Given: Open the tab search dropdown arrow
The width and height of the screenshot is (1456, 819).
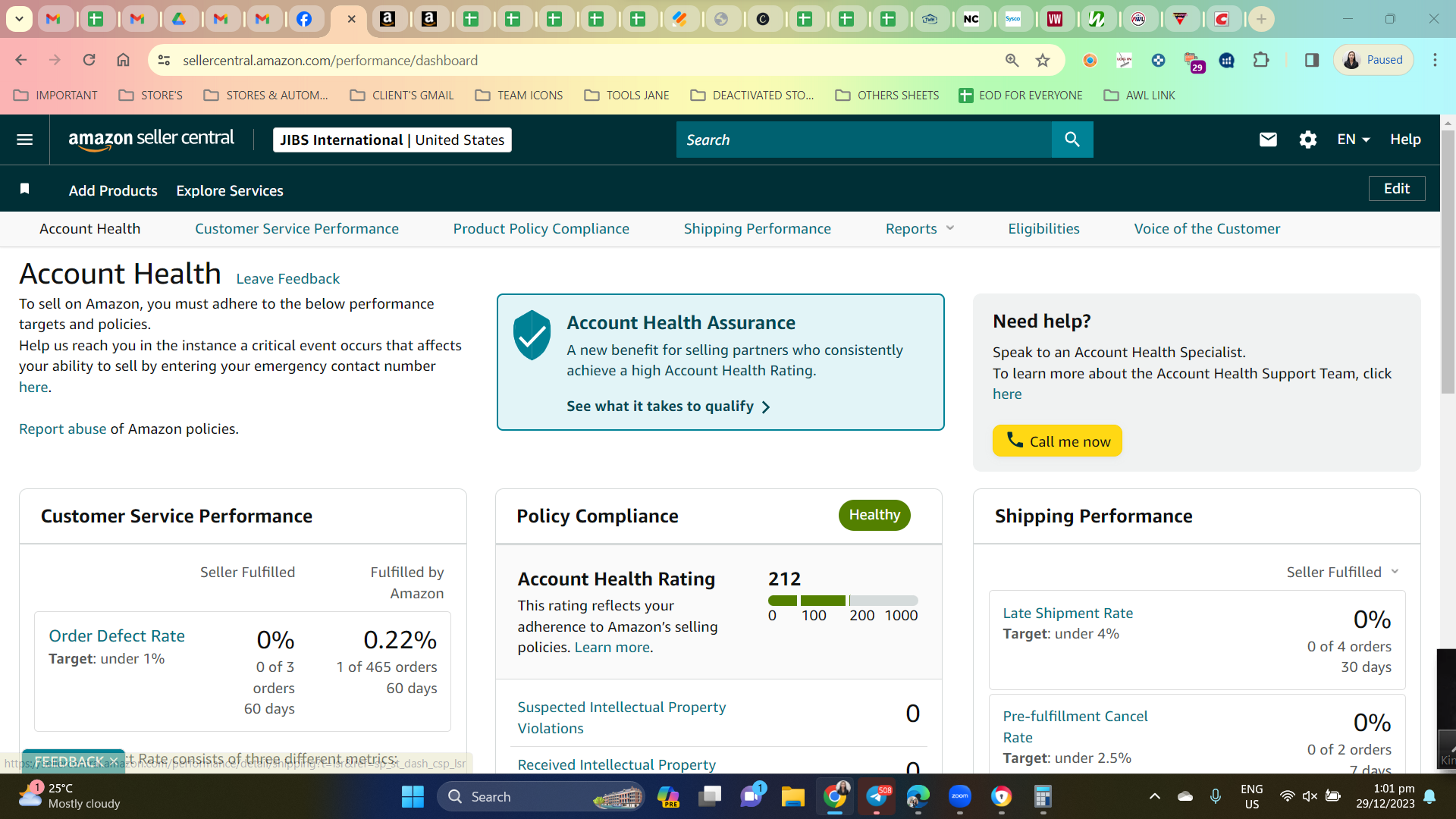Looking at the screenshot, I should click(19, 19).
